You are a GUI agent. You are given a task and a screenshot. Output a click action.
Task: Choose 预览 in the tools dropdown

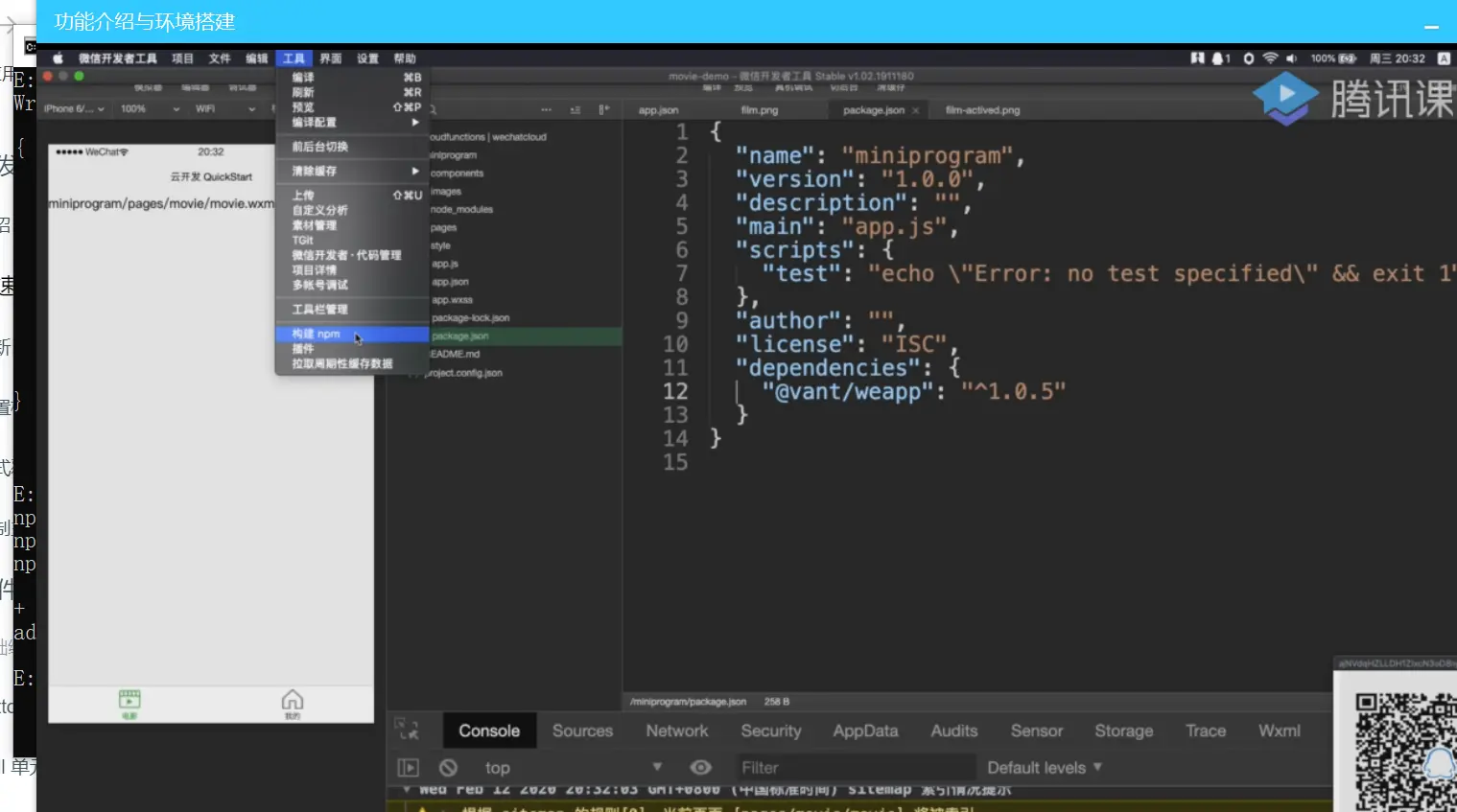tap(352, 107)
